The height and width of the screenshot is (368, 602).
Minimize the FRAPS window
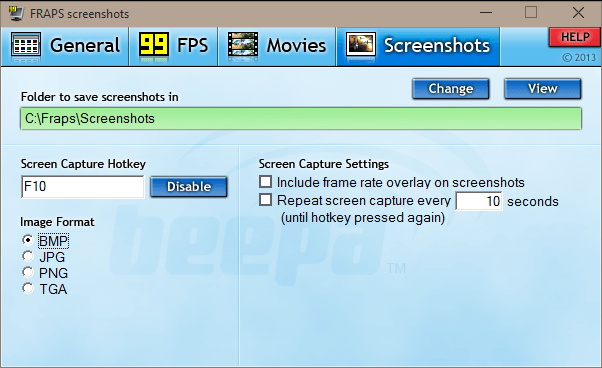486,13
